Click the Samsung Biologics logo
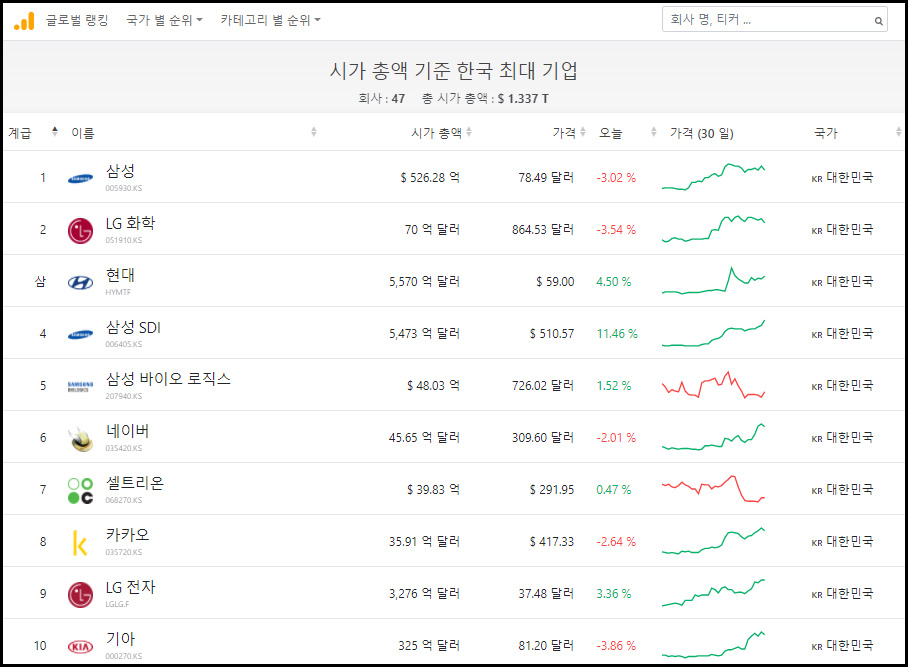908x667 pixels. (80, 386)
